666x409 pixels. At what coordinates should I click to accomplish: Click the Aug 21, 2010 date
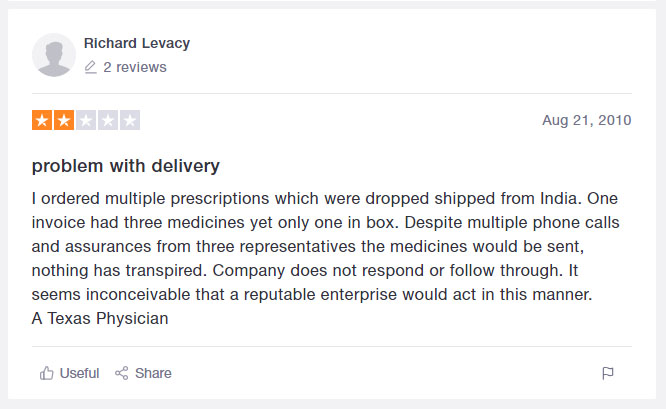587,120
